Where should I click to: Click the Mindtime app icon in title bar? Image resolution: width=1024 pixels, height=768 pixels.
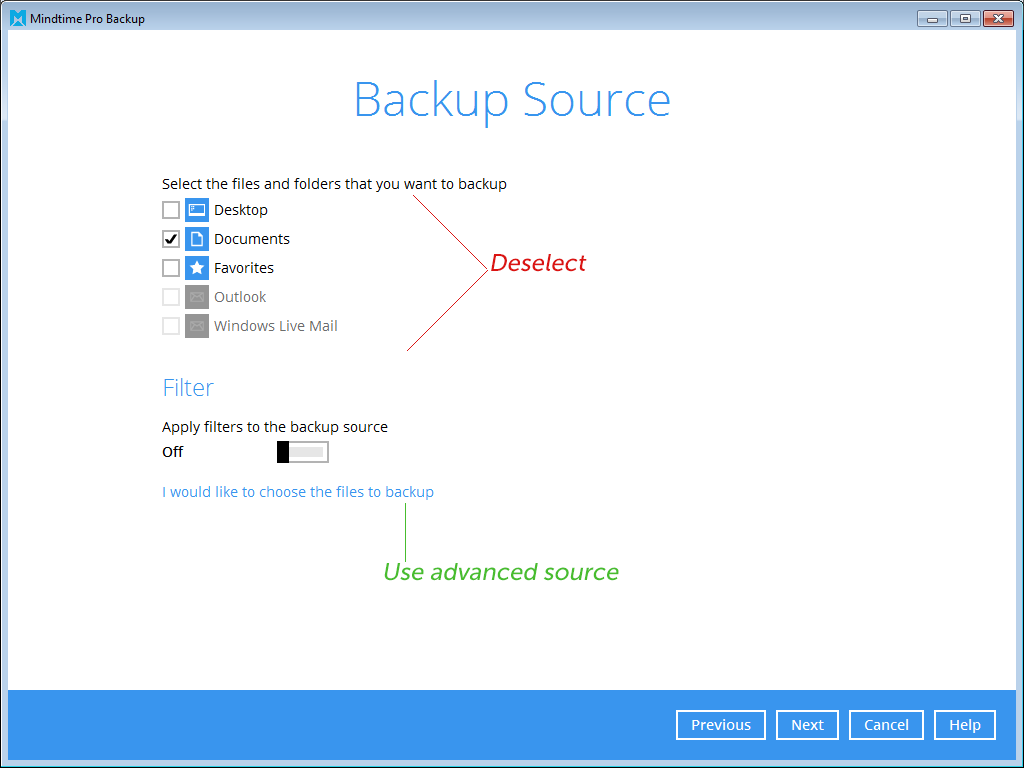pyautogui.click(x=18, y=18)
